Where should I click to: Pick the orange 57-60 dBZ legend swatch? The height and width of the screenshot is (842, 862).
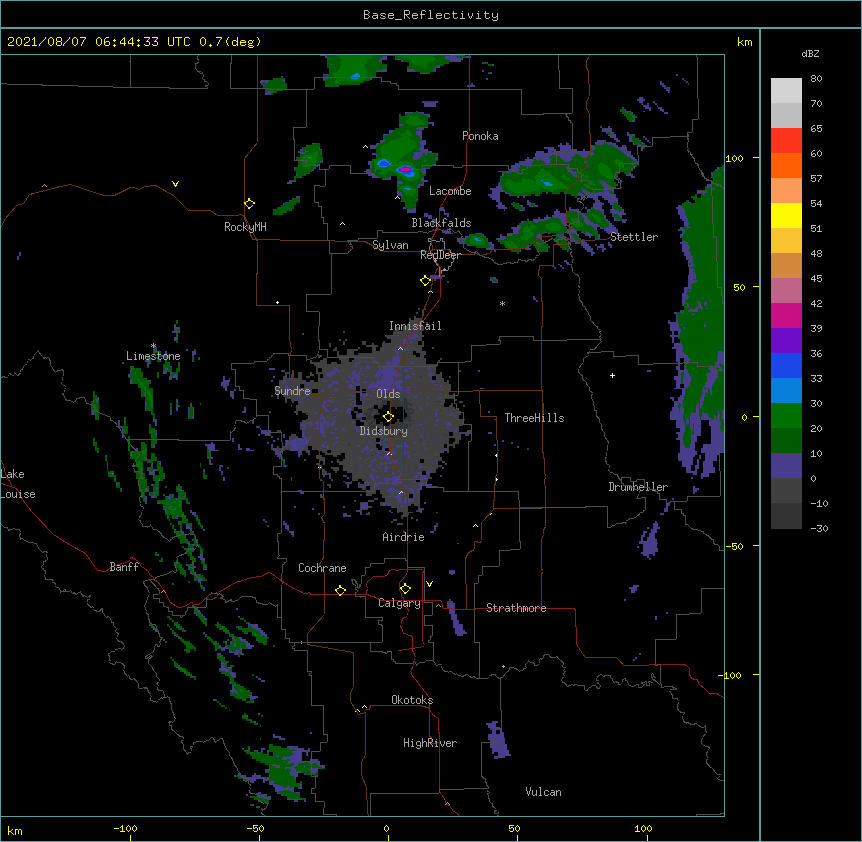tap(786, 165)
